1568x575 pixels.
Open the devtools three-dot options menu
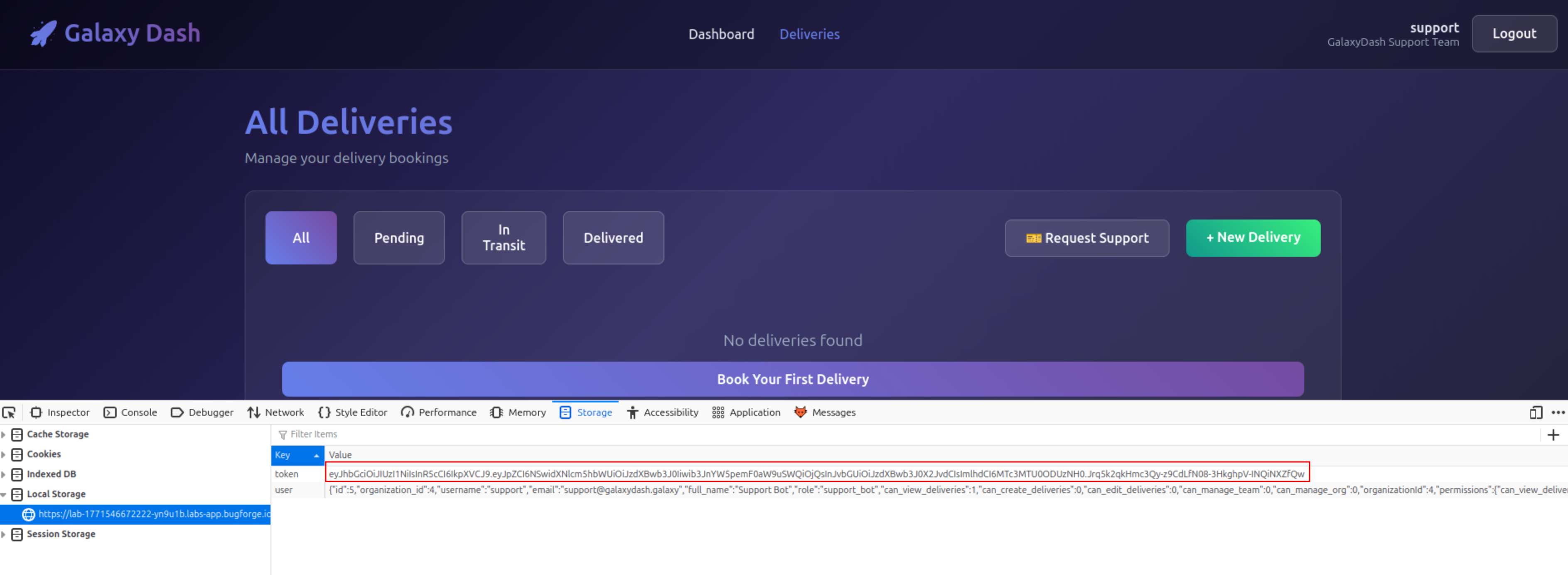coord(1558,412)
